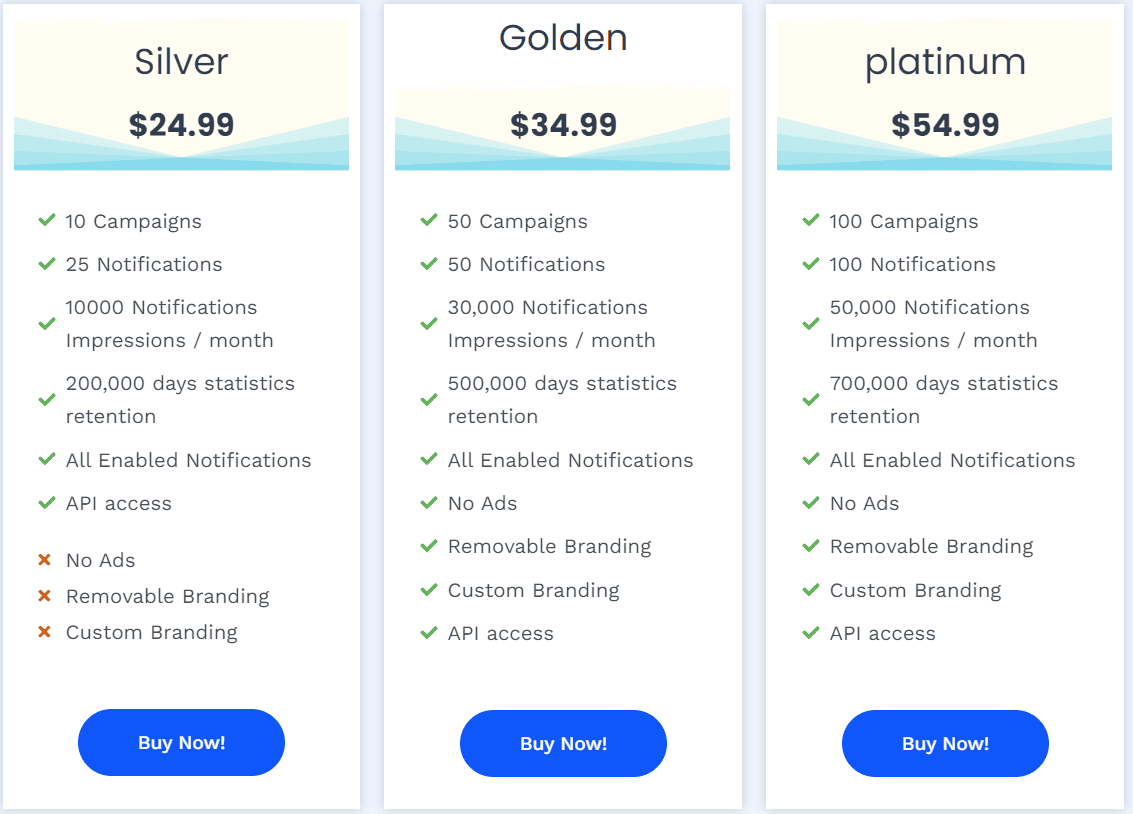
Task: Click the checkmark next to Silver's API access
Action: [x=46, y=504]
